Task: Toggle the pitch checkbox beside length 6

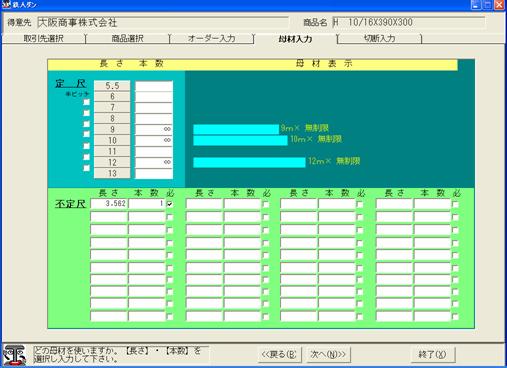Action: [86, 102]
